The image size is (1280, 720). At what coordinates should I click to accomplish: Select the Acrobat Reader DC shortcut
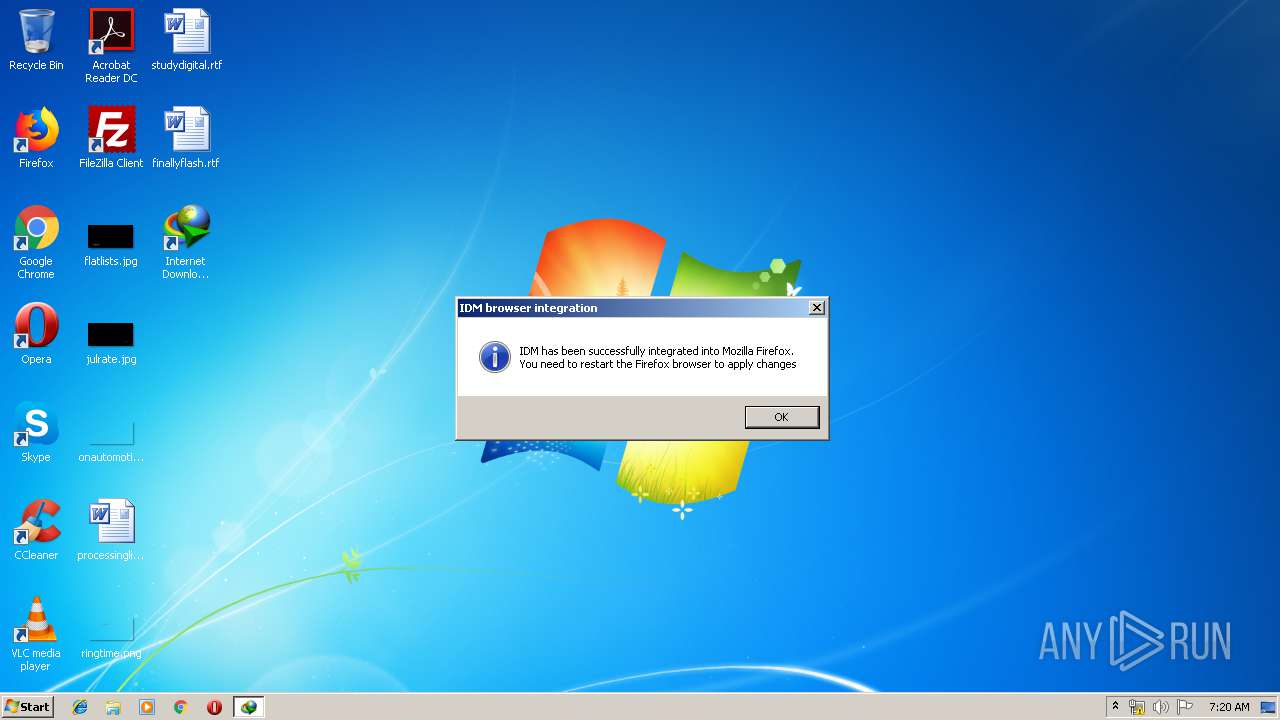(x=111, y=46)
